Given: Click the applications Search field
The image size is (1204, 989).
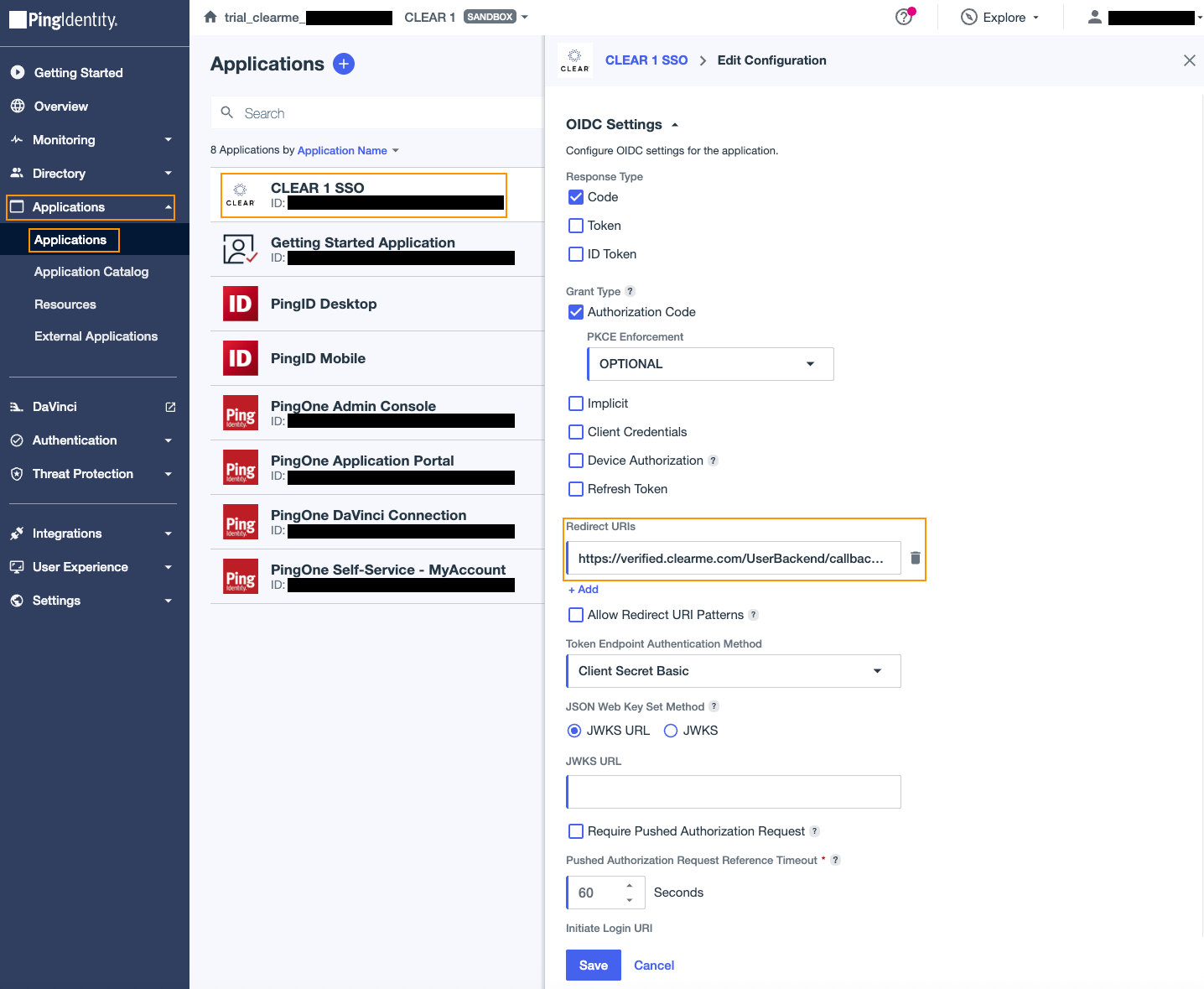Looking at the screenshot, I should point(377,113).
